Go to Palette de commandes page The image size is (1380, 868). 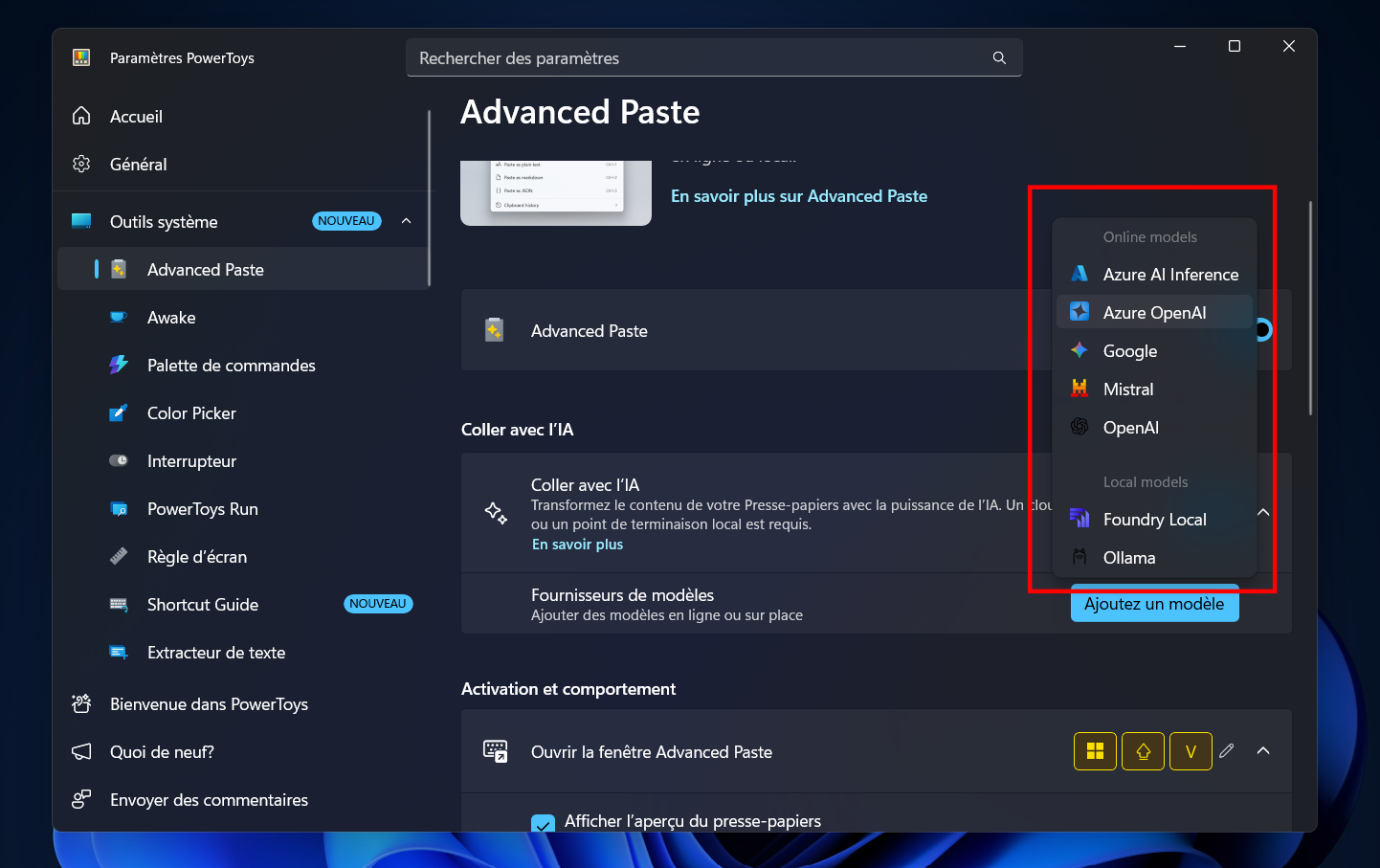(241, 365)
